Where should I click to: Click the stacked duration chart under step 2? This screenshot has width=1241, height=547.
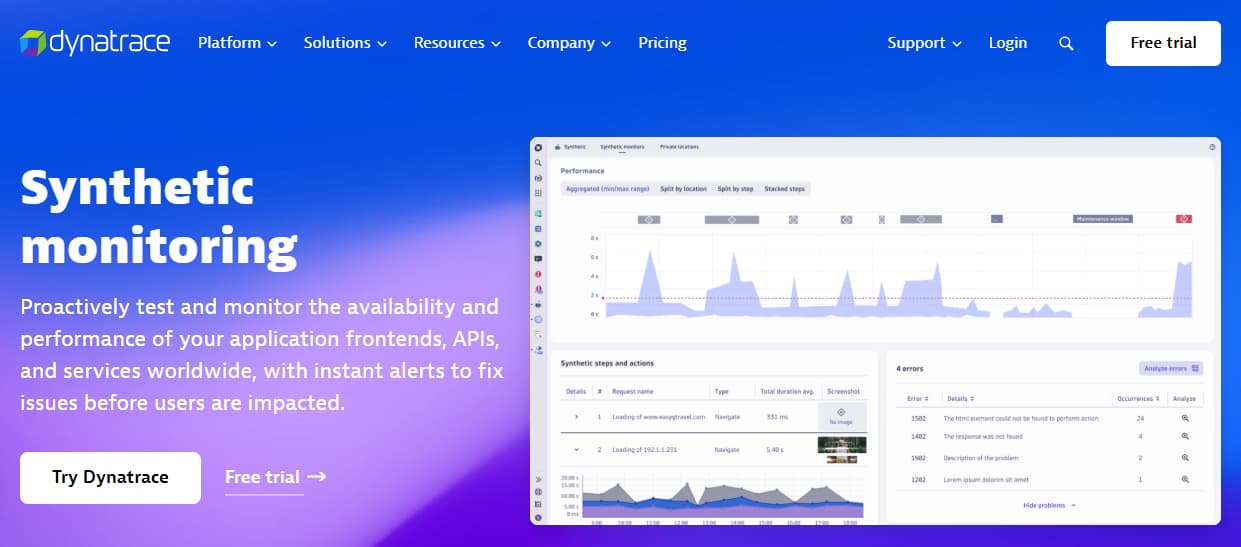pos(722,497)
